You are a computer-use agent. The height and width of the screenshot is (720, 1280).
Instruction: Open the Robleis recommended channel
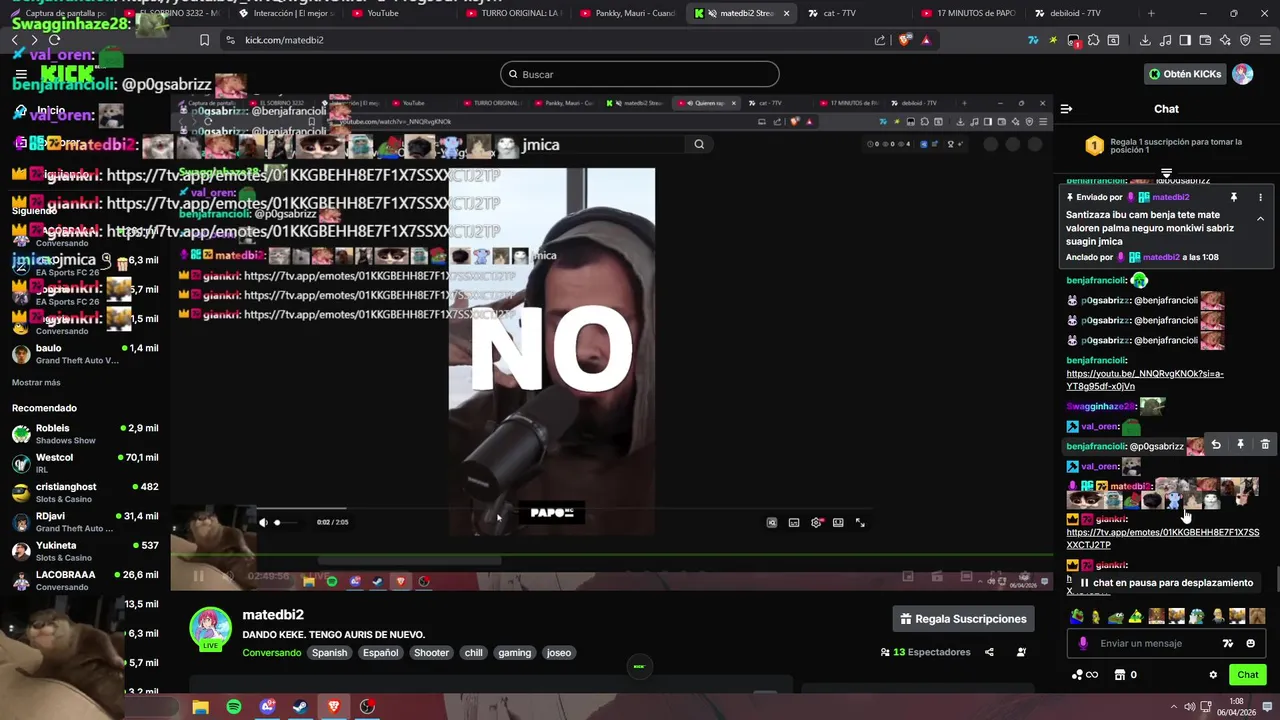85,434
